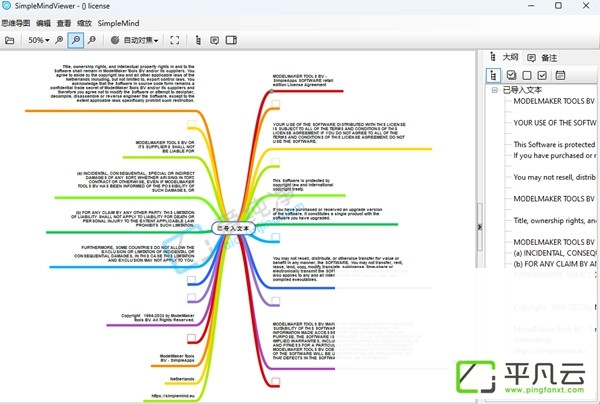This screenshot has width=600, height=404.
Task: Select outline row 'Title, ownership rights'
Action: (x=554, y=220)
